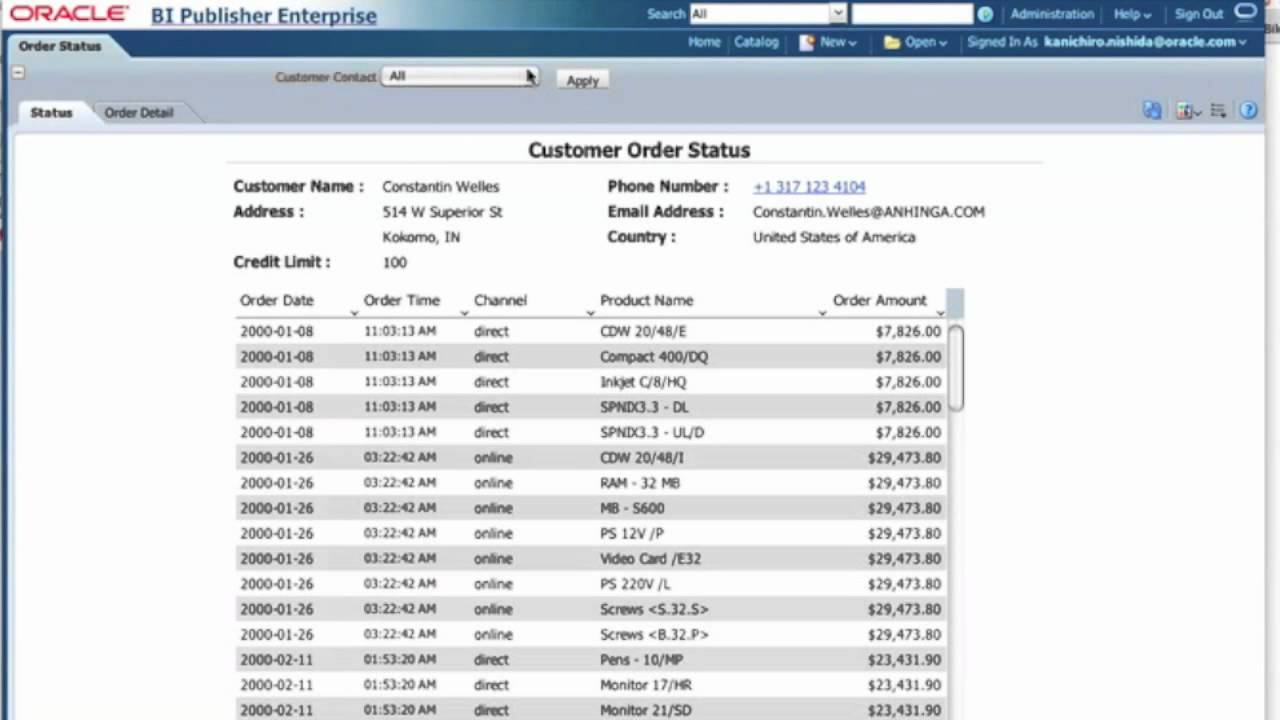Open the Catalog page
Screen dimensions: 1280x720
pos(756,42)
